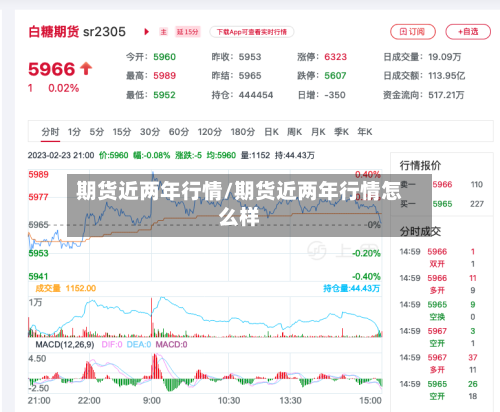Click the 分时成交 panel heading
This screenshot has width=500, height=412.
(420, 231)
